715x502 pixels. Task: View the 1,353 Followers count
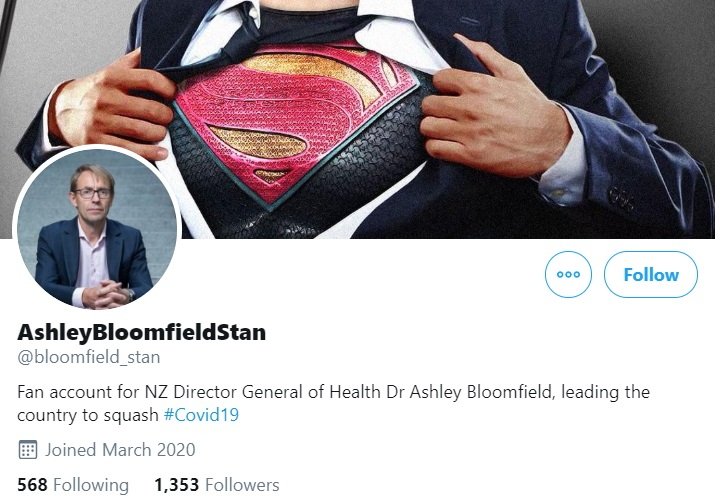216,485
